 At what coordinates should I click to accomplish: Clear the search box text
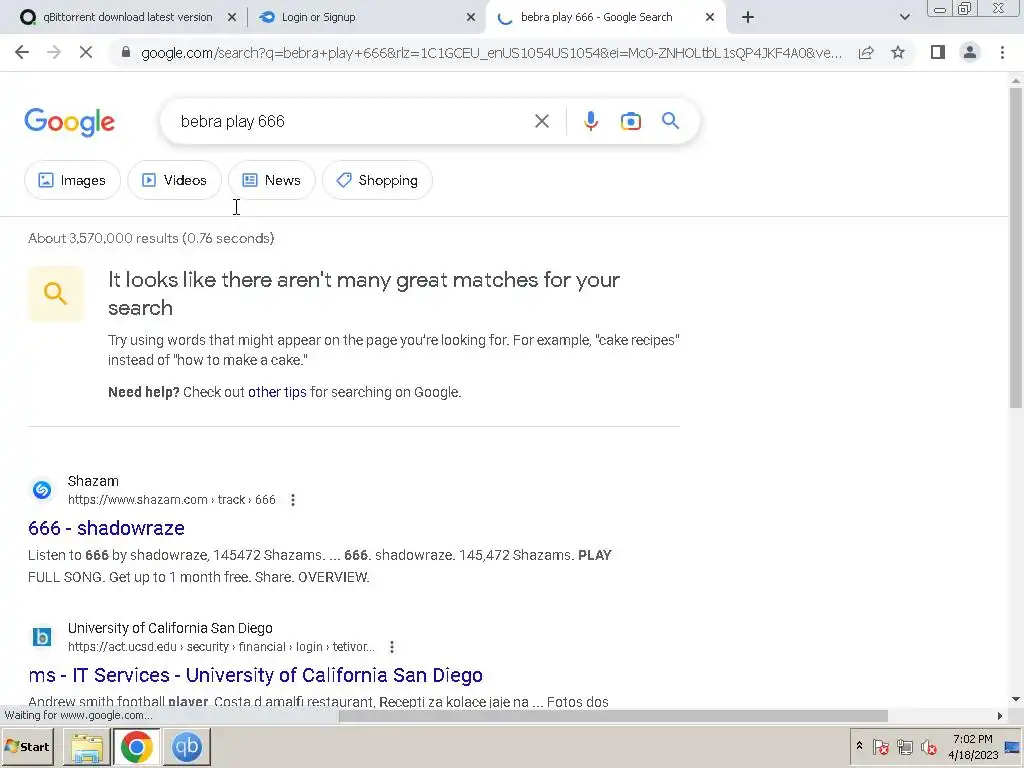[x=541, y=121]
